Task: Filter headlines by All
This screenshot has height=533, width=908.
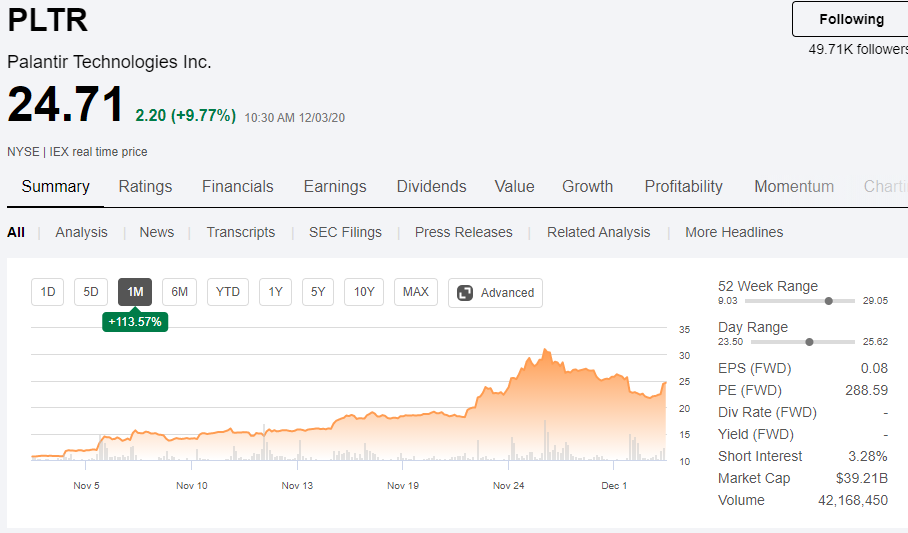Action: (x=16, y=232)
